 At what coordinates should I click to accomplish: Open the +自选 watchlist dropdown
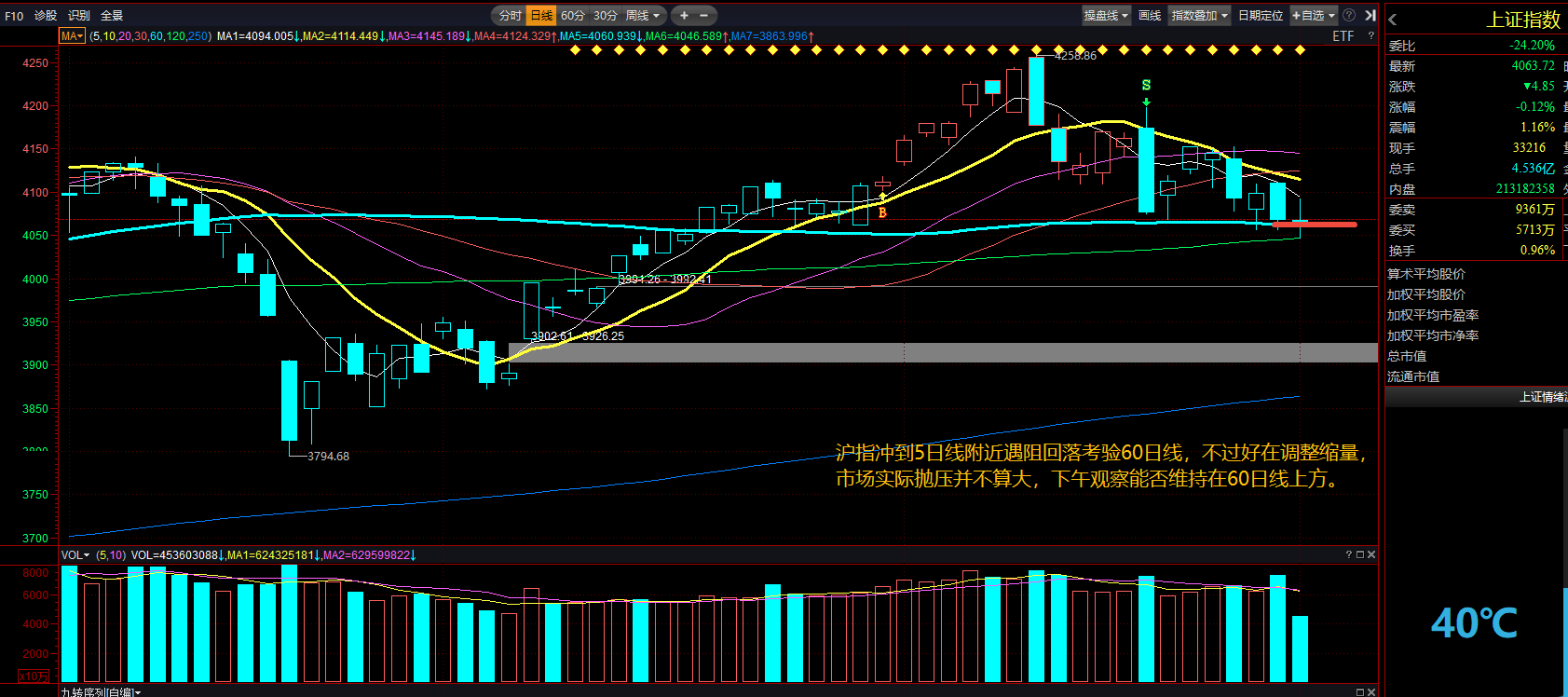tap(1314, 16)
